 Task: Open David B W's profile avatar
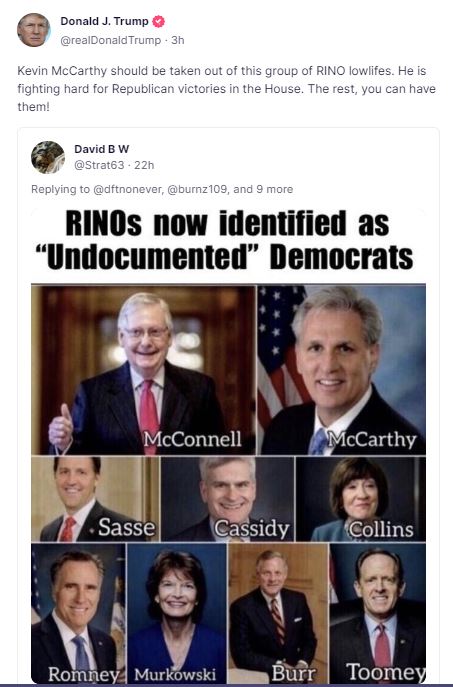point(48,157)
